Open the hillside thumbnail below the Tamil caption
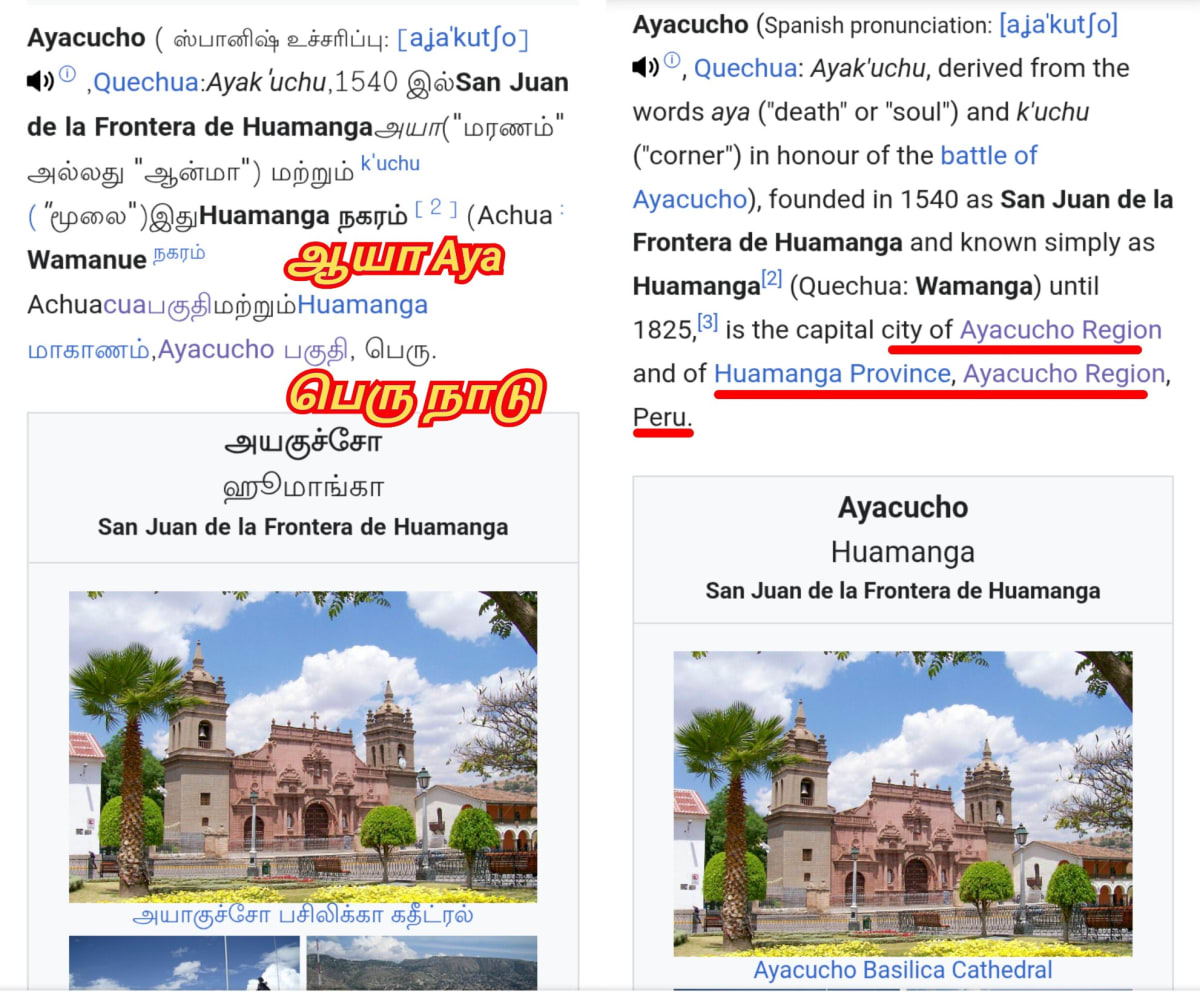 (422, 963)
